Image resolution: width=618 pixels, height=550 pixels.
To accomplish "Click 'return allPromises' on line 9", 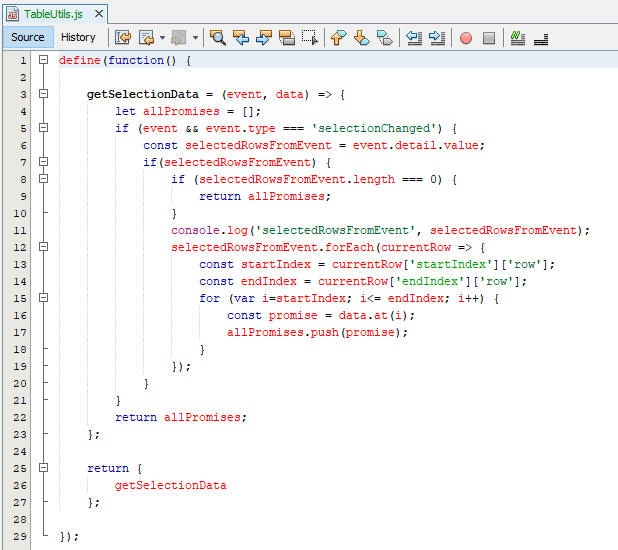I will [x=262, y=196].
